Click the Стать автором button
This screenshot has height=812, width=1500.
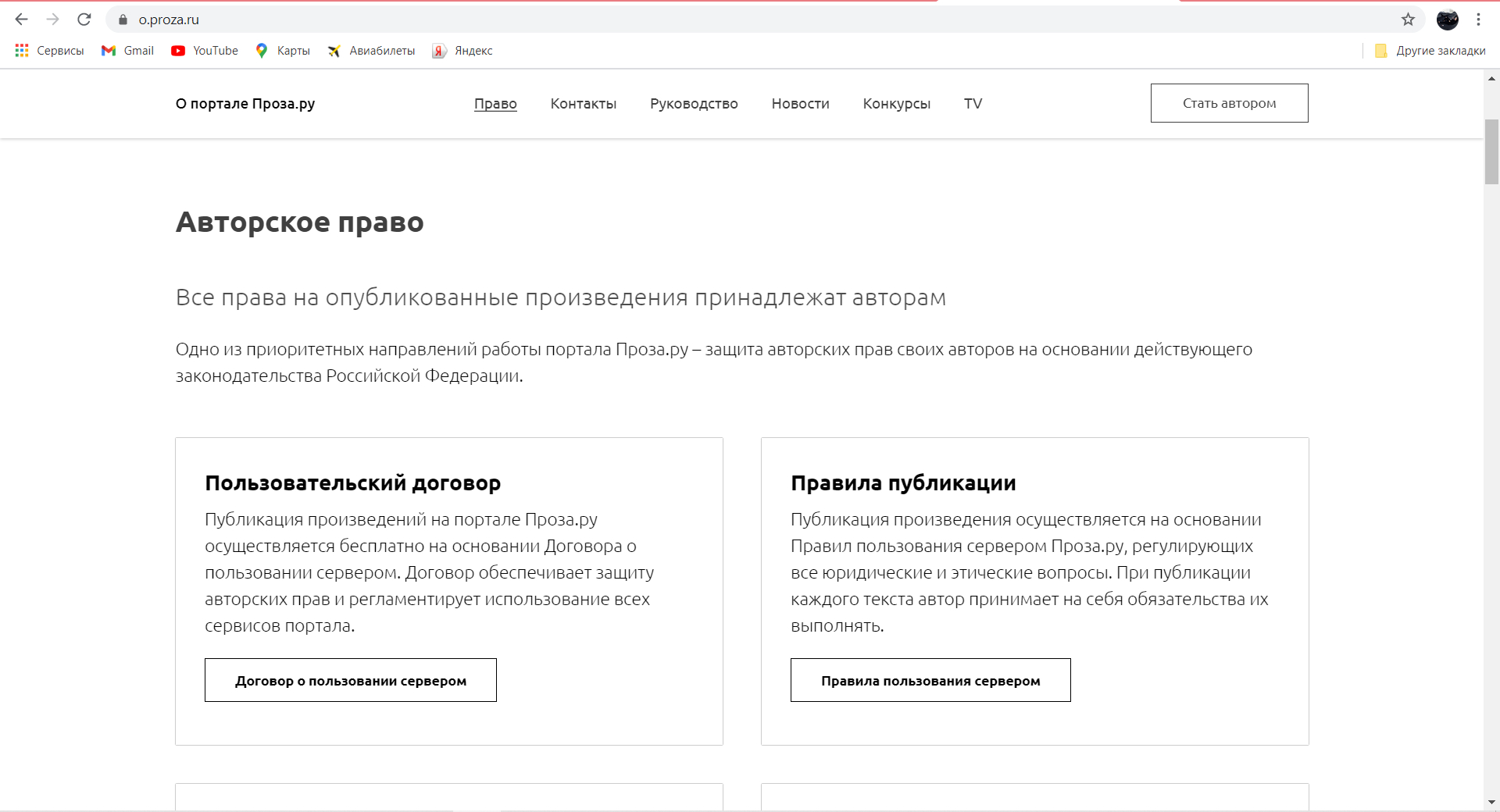tap(1229, 103)
